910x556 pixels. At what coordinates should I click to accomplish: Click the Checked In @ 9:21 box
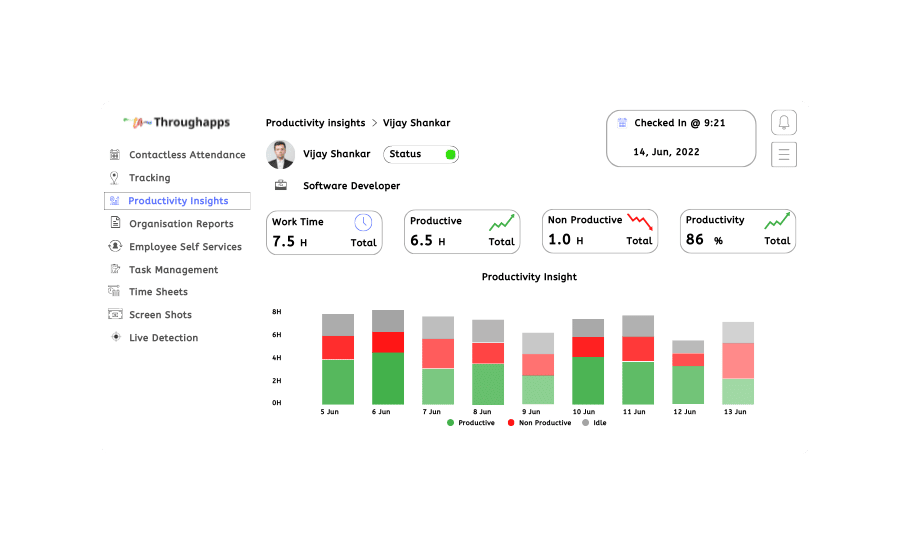[681, 138]
